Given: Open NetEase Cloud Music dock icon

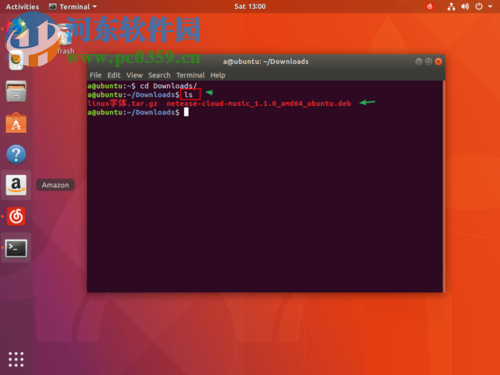Looking at the screenshot, I should click(x=16, y=216).
